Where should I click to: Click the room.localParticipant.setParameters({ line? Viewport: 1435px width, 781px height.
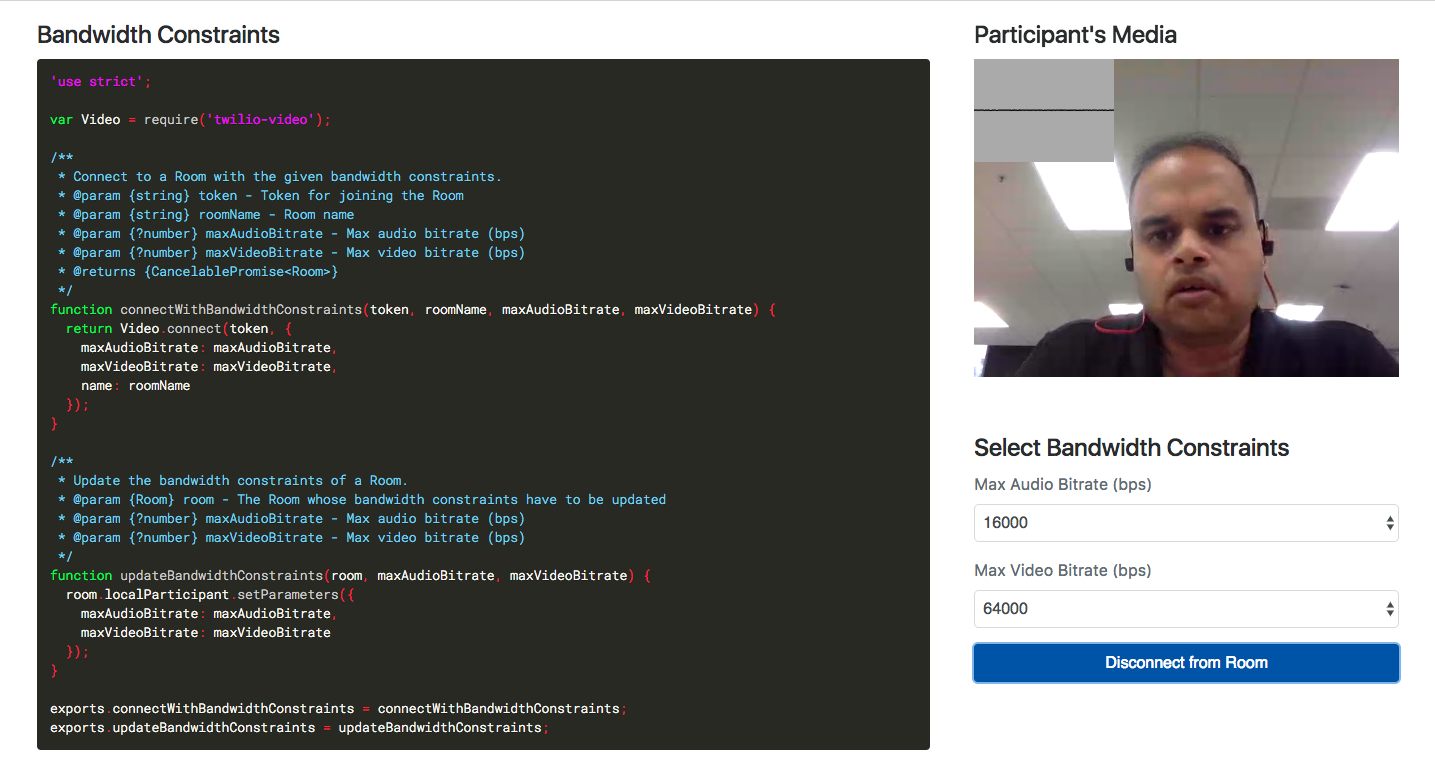[210, 595]
